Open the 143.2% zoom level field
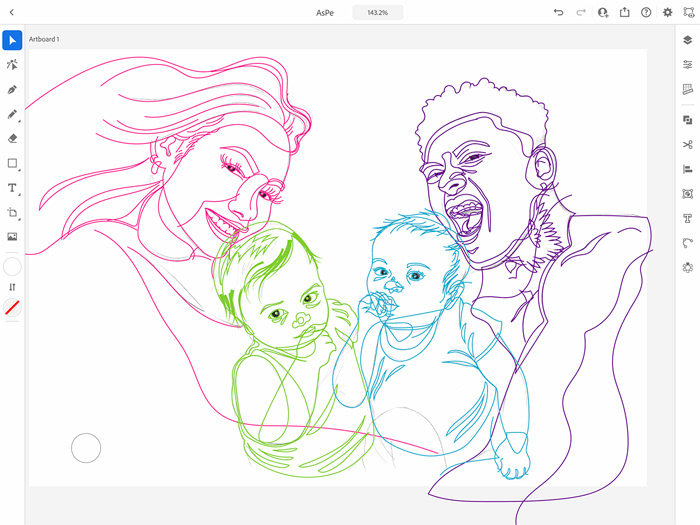The image size is (700, 525). coord(378,12)
